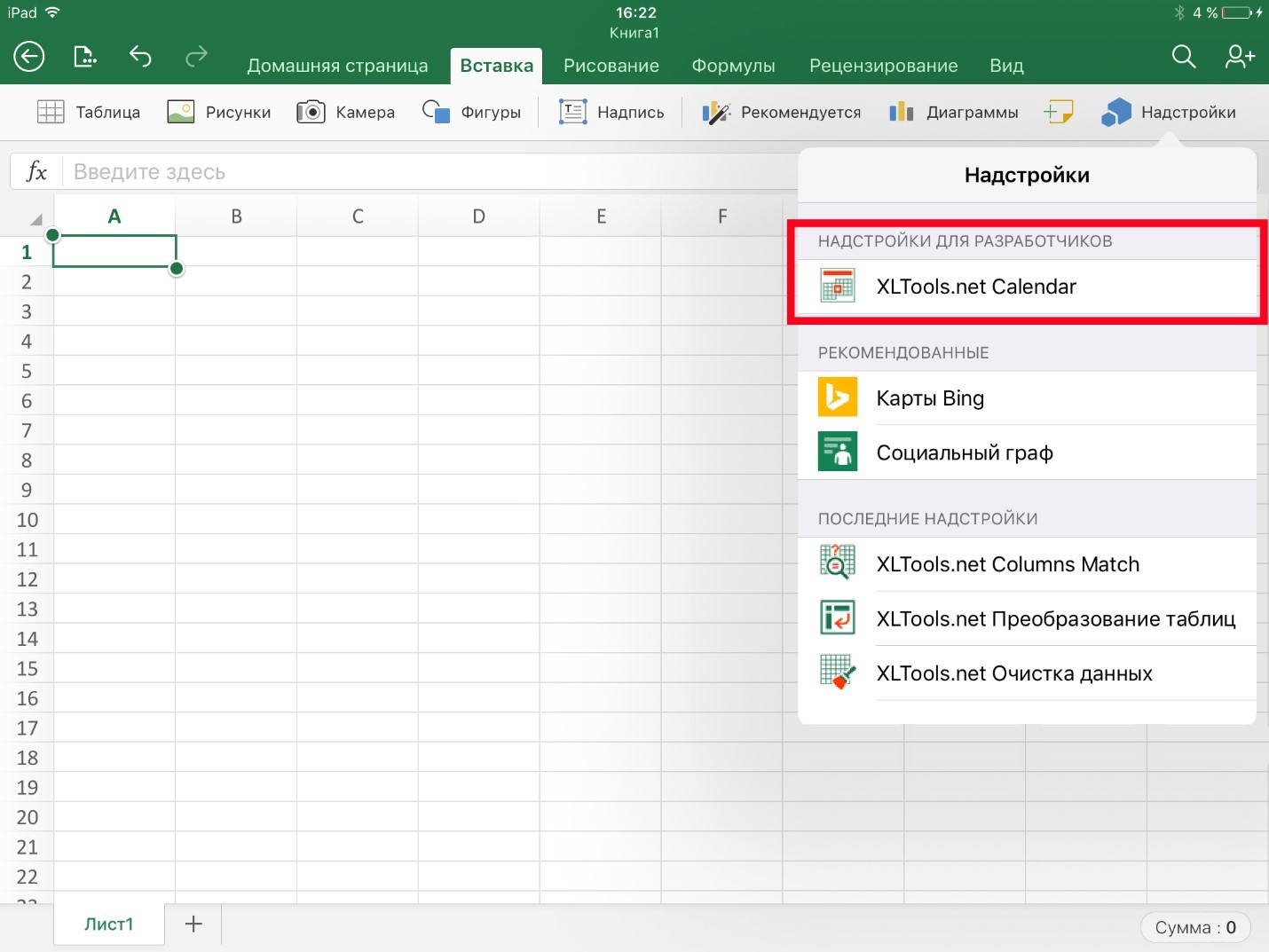Click XLTools.net Преобразование таблиц text
The image size is (1269, 952).
pos(1056,618)
